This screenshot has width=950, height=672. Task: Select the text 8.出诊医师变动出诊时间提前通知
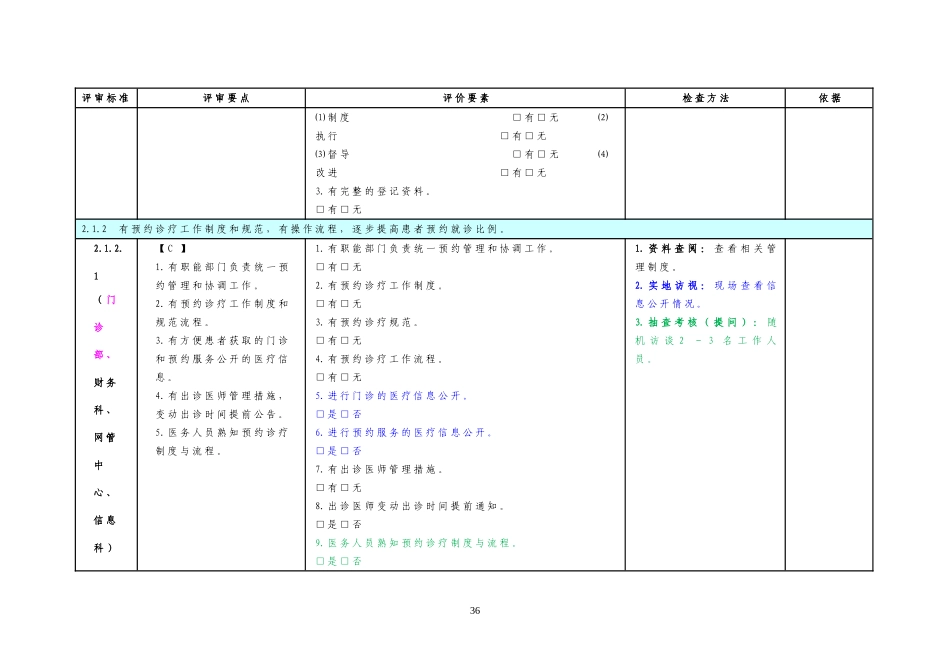(410, 506)
